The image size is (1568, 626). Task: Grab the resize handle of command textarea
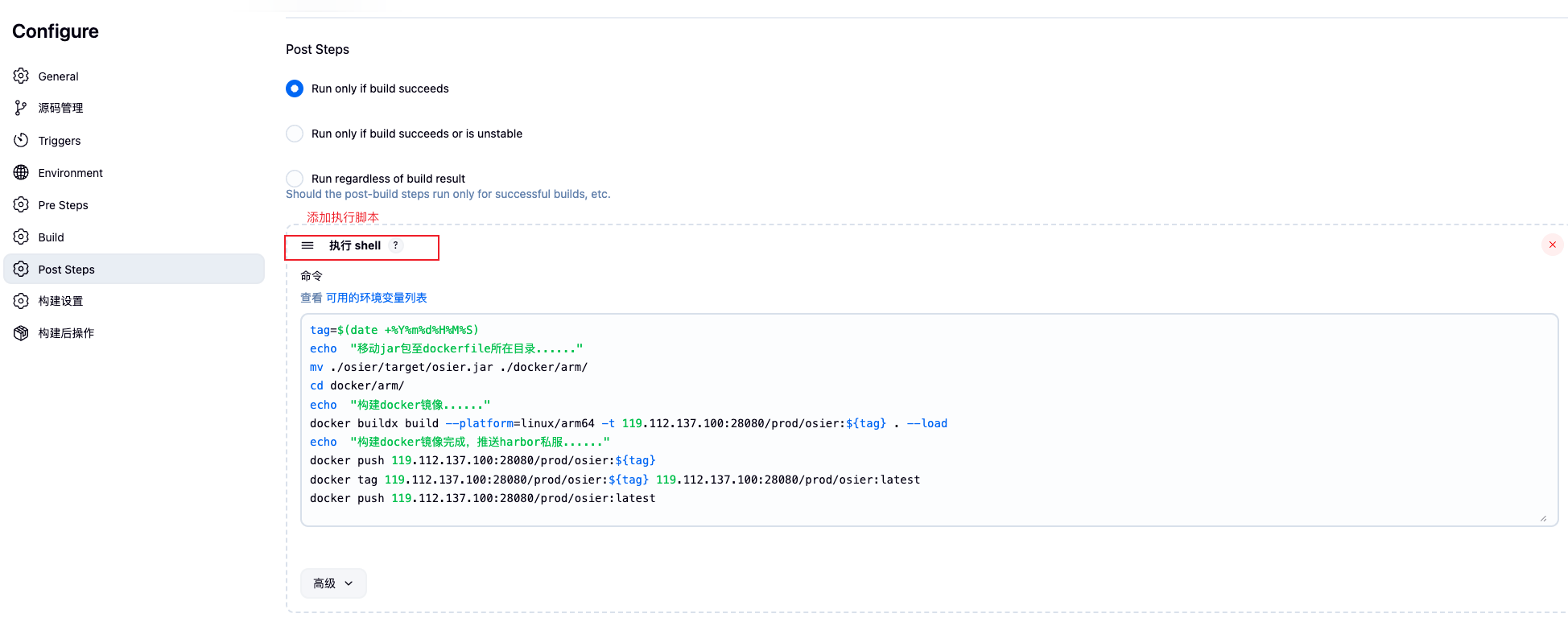(1543, 518)
